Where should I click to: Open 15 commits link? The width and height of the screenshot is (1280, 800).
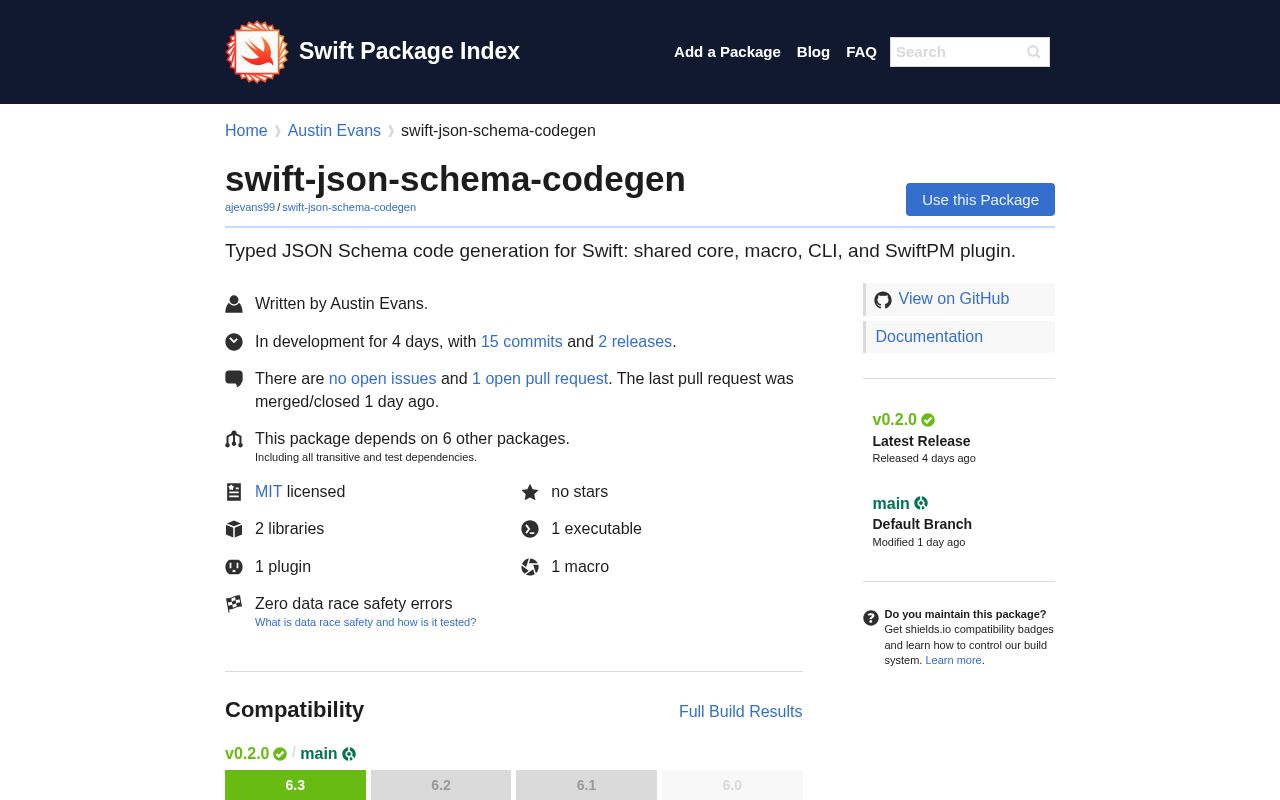(522, 342)
